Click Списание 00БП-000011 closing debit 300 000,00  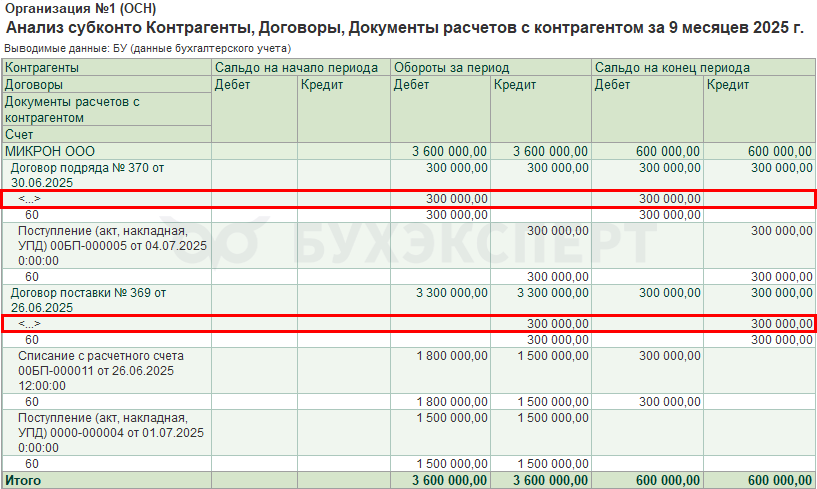(670, 356)
